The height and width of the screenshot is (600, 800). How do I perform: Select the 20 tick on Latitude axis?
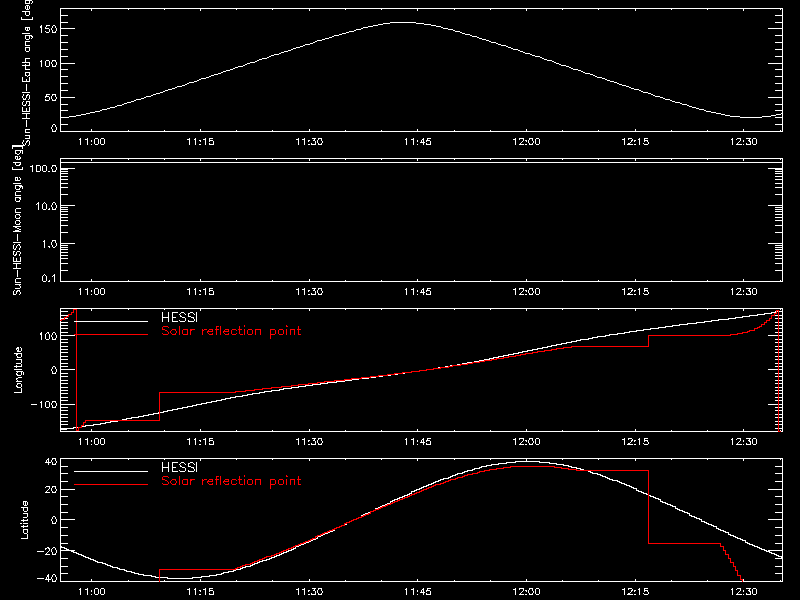point(51,490)
